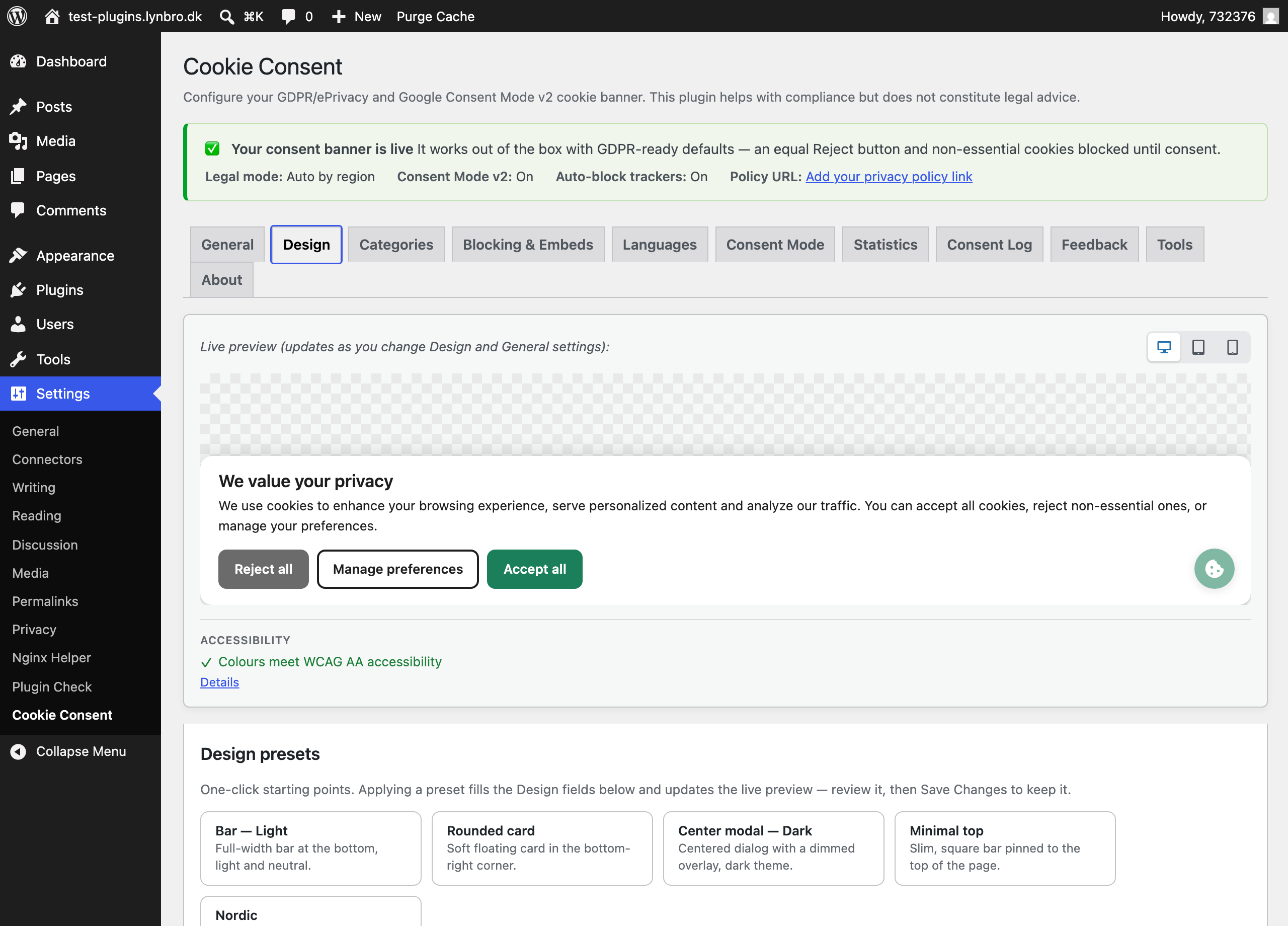The height and width of the screenshot is (926, 1288).
Task: Open the Blocking & Embeds tab
Action: click(x=528, y=245)
